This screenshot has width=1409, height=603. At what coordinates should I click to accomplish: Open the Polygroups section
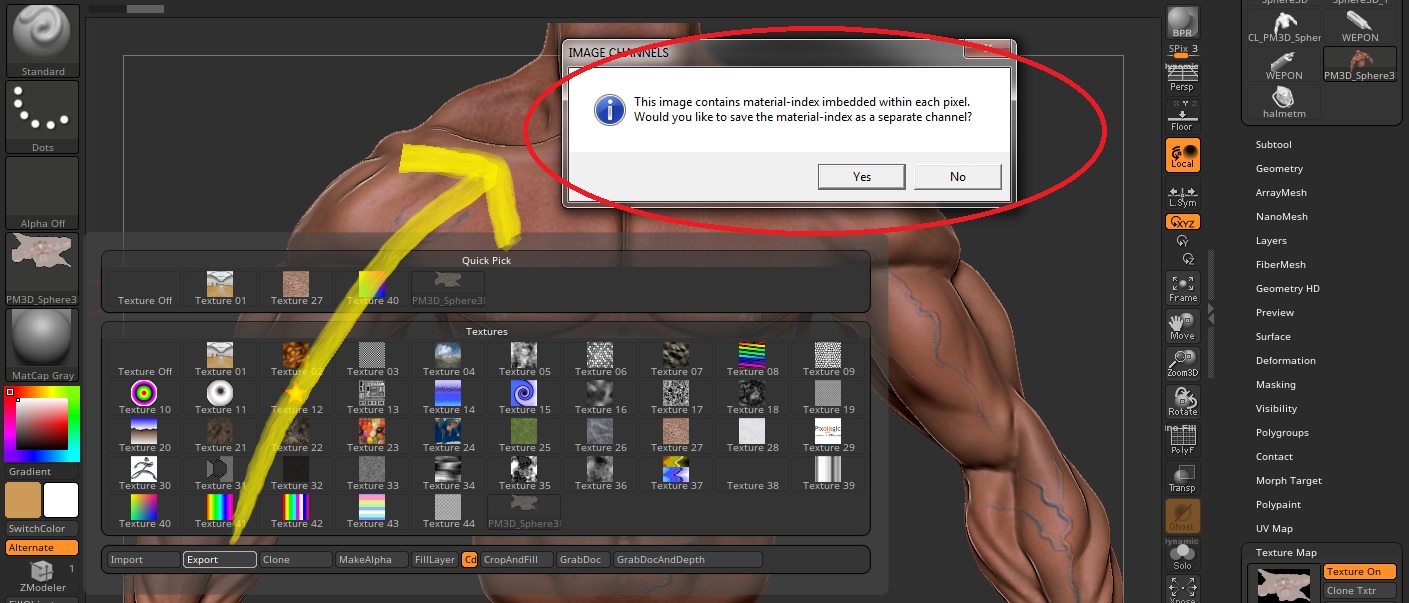1282,433
